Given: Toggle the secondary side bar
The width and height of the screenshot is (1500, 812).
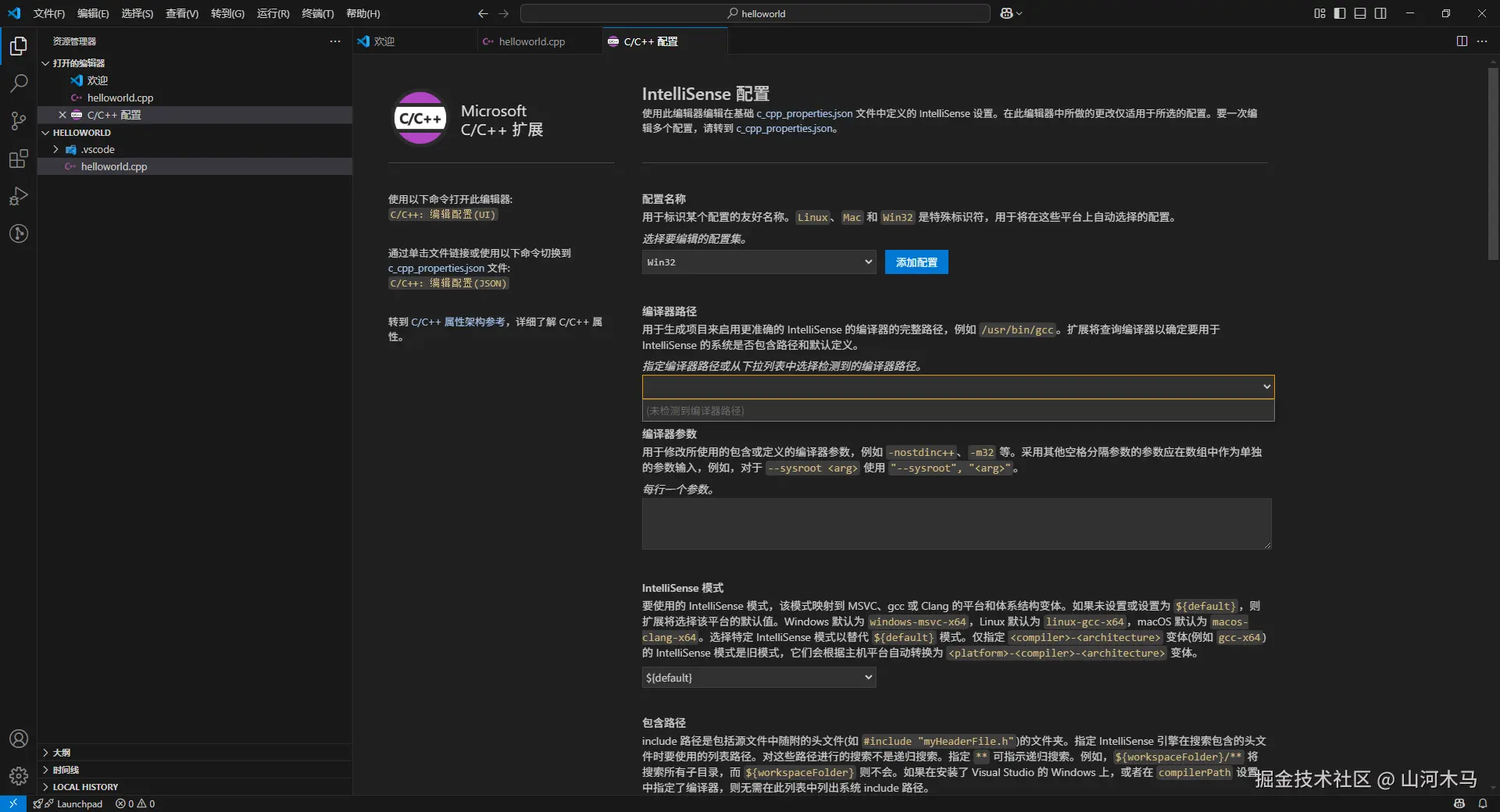Looking at the screenshot, I should [1380, 13].
